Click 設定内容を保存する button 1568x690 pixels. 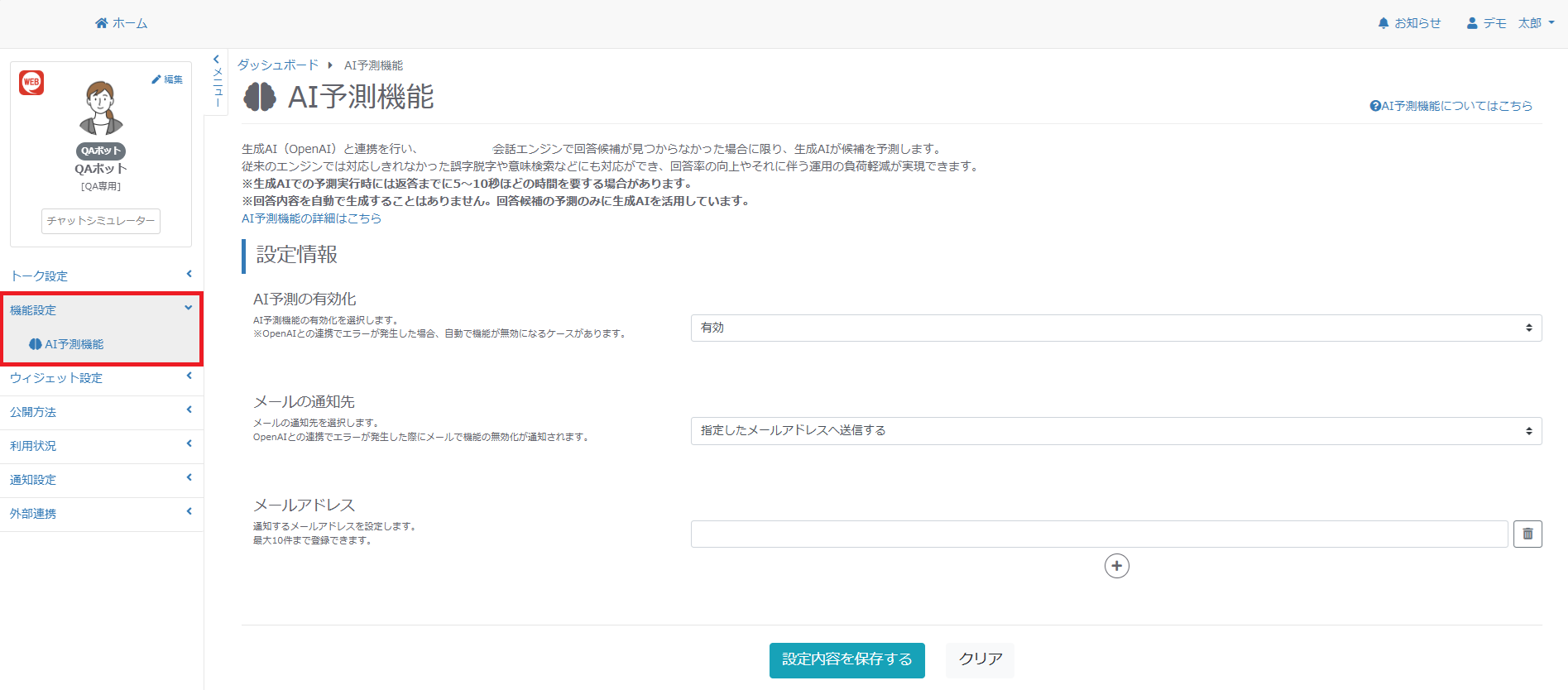click(x=846, y=659)
